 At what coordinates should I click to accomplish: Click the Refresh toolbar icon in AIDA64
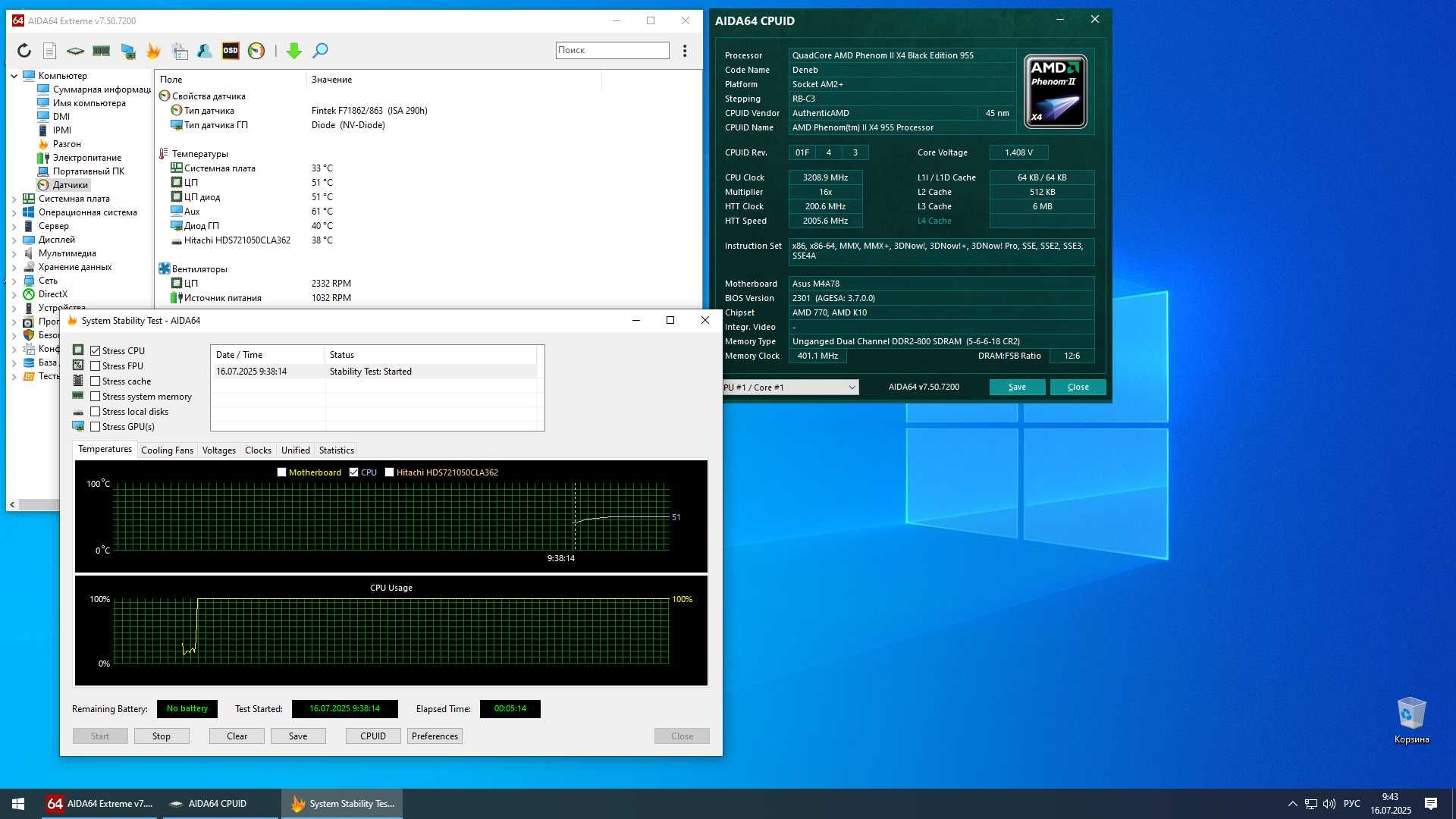[24, 51]
